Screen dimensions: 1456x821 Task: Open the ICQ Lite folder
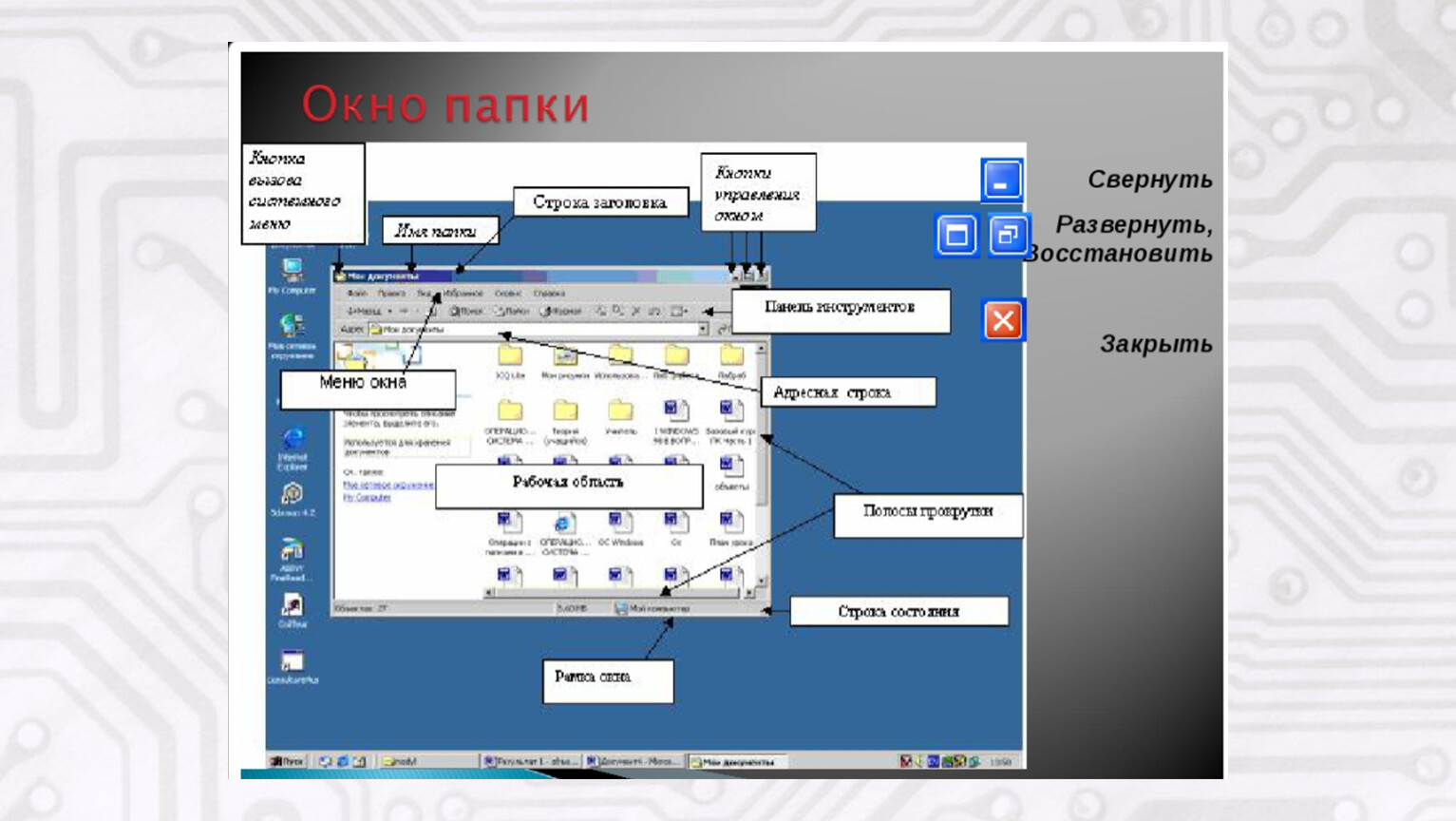pyautogui.click(x=510, y=357)
